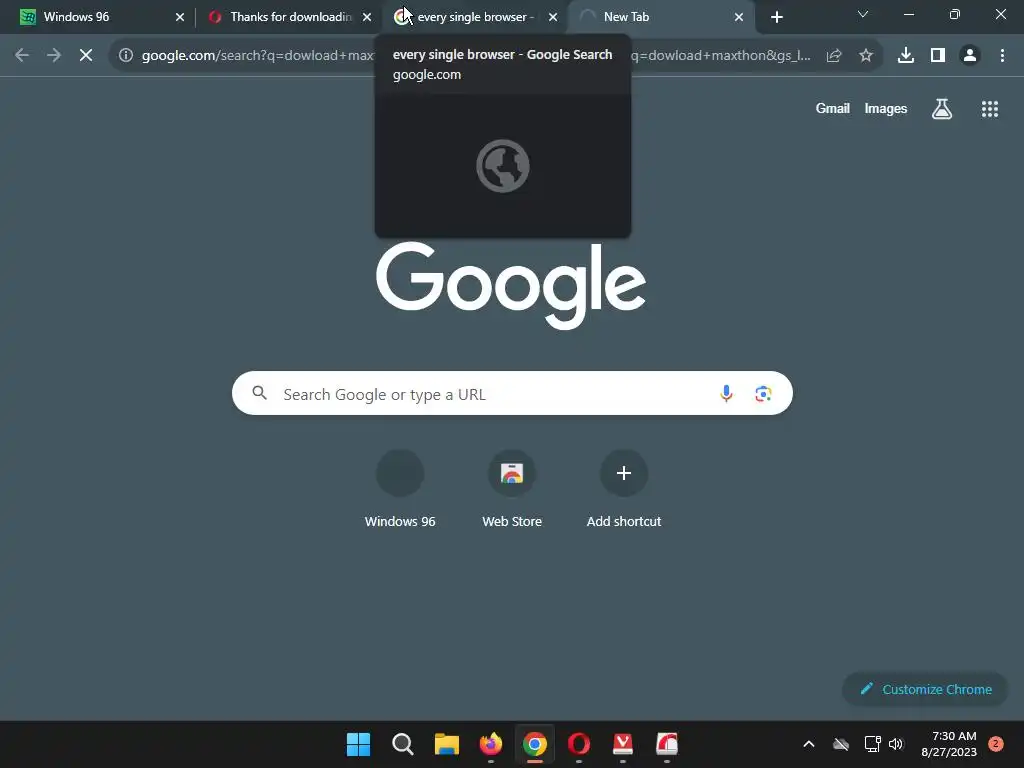View site information icon in address bar
Viewport: 1024px width, 768px height.
pos(125,56)
